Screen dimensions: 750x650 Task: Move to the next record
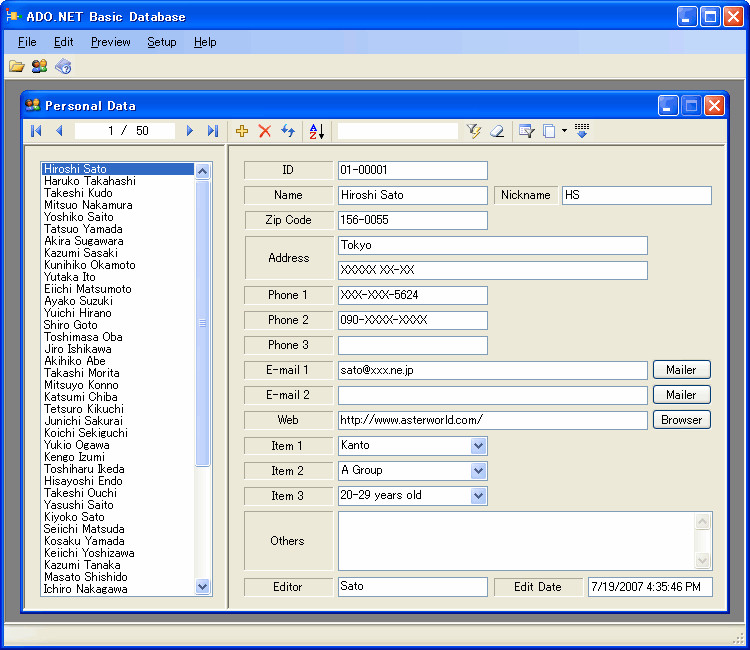pos(190,131)
